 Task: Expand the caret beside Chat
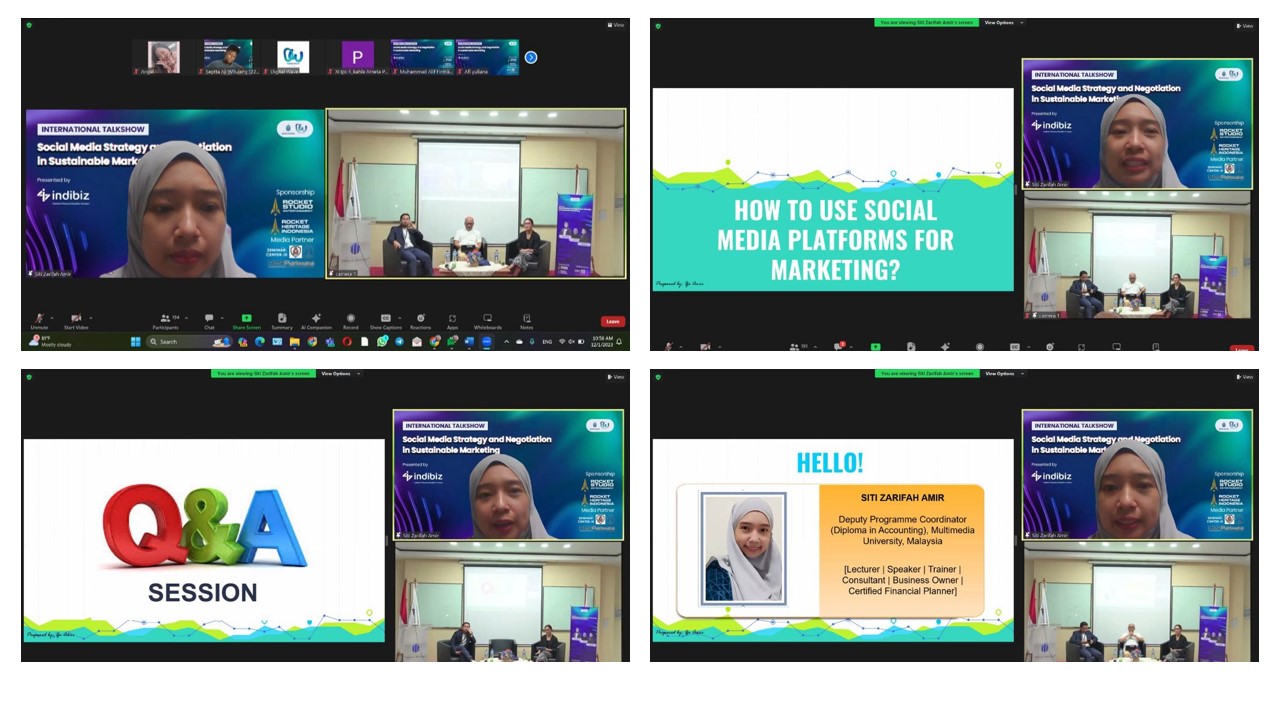pos(222,316)
